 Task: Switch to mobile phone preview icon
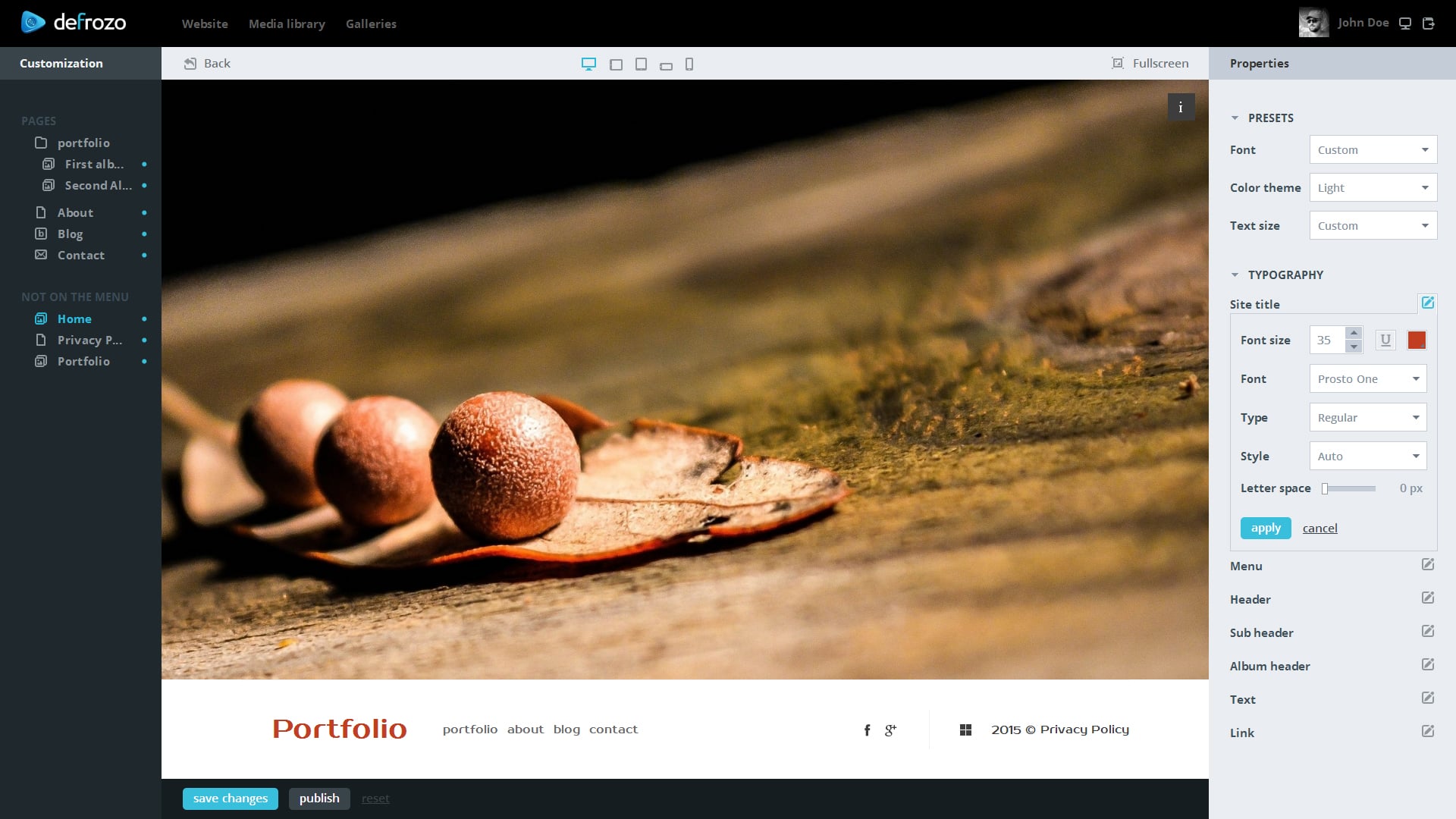click(x=689, y=64)
